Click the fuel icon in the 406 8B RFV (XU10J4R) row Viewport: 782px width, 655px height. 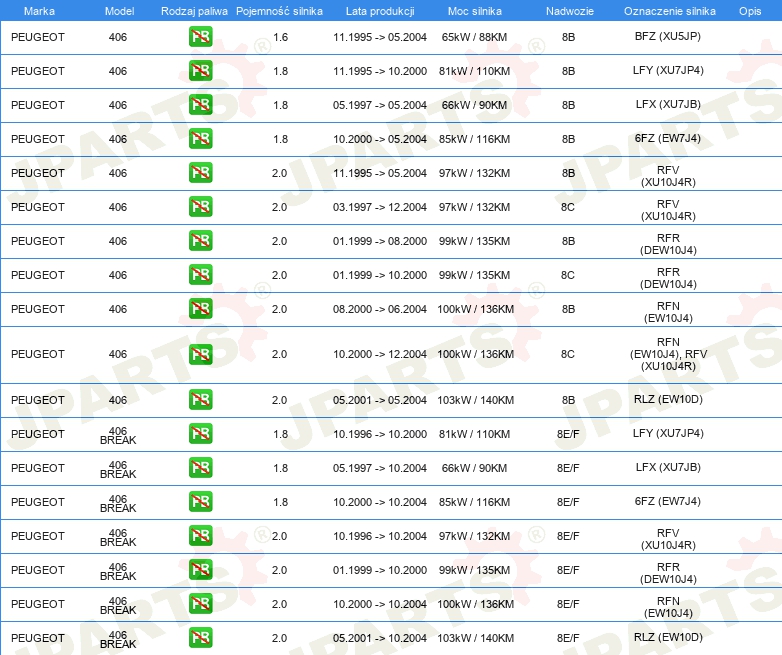tap(200, 173)
